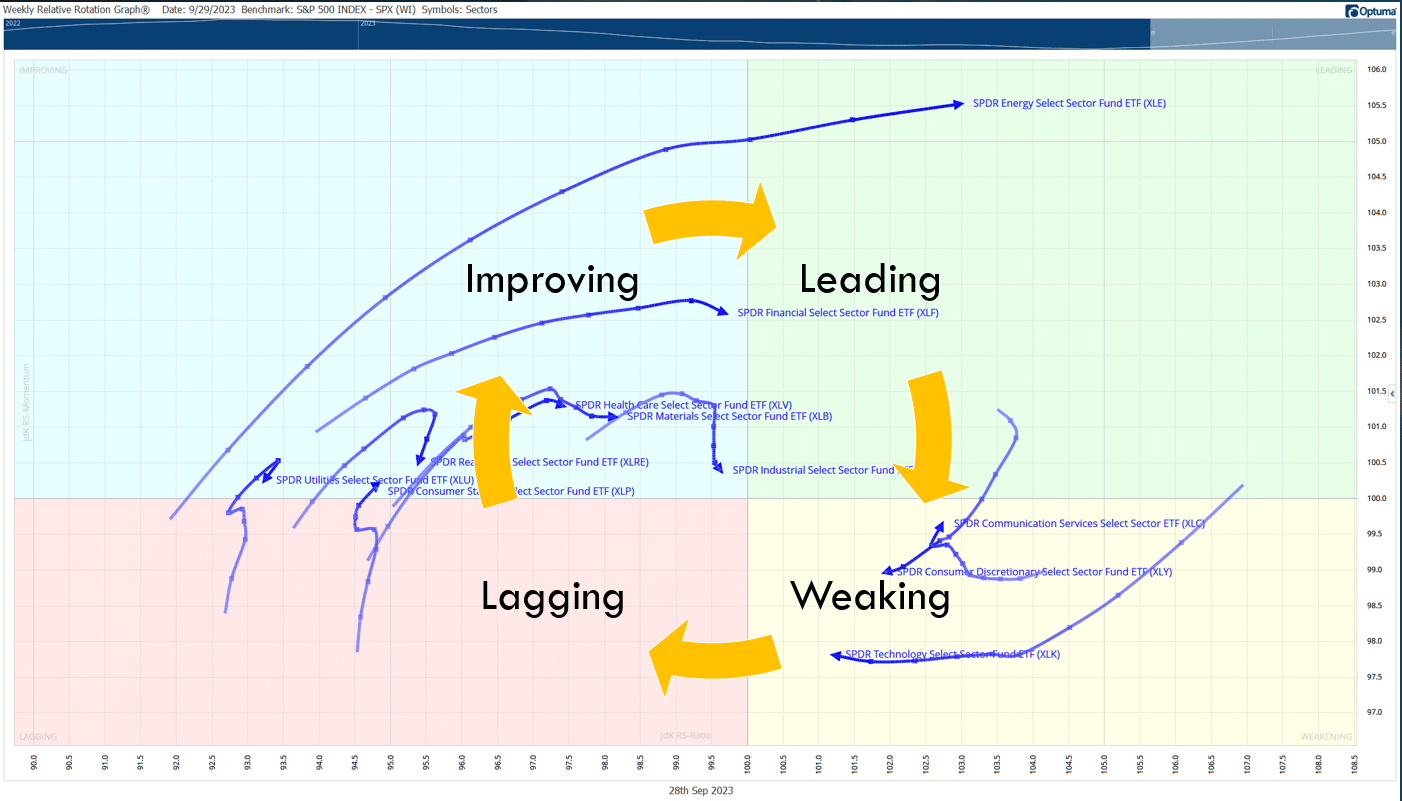Image resolution: width=1402 pixels, height=801 pixels.
Task: Select the SPDR Communication Services (XLC) label
Action: coord(1079,523)
